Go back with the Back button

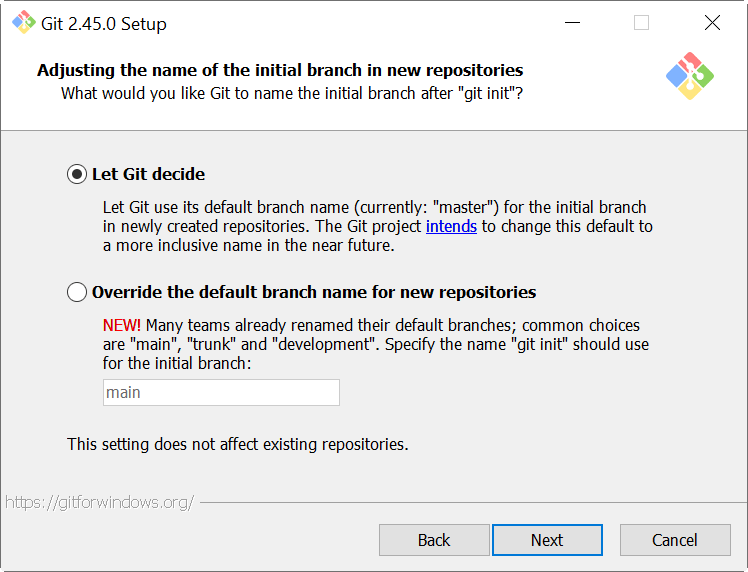click(434, 540)
